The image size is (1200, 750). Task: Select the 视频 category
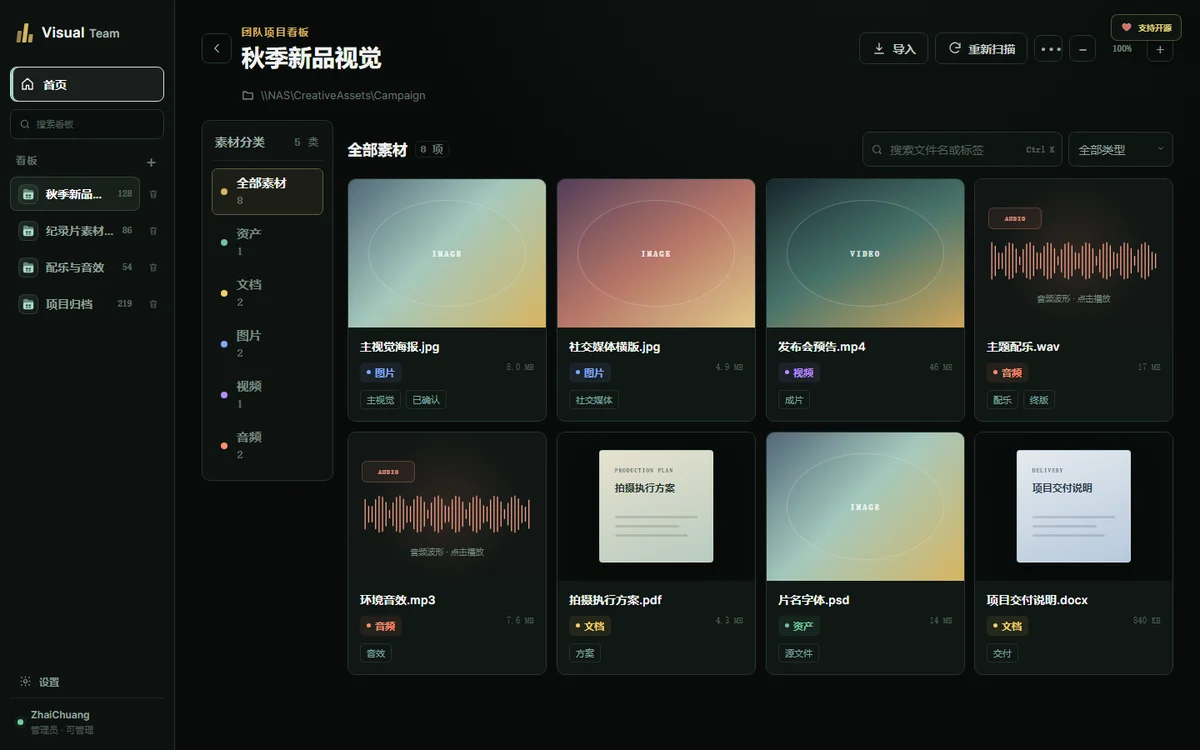pyautogui.click(x=267, y=395)
